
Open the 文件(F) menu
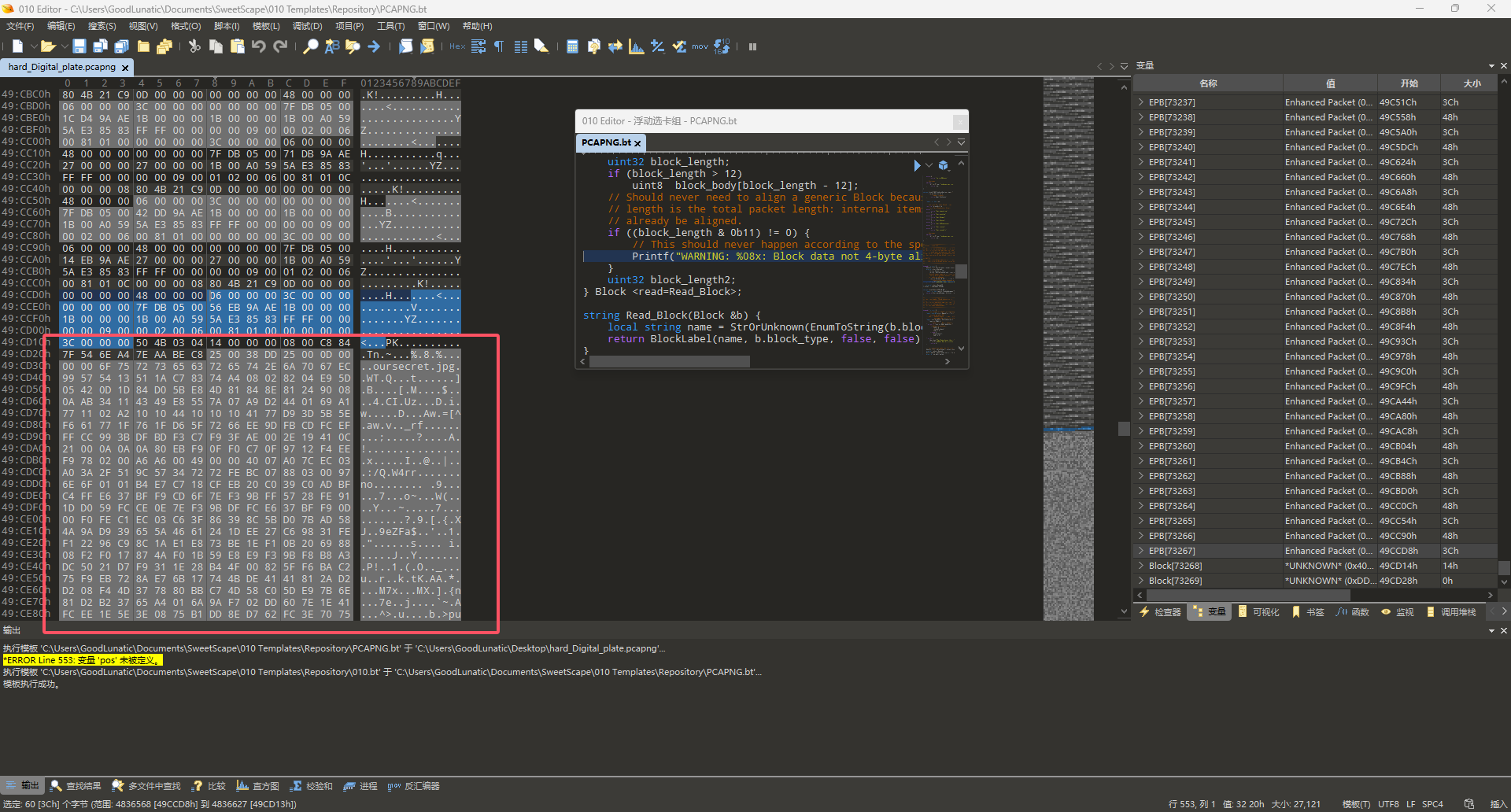point(20,26)
